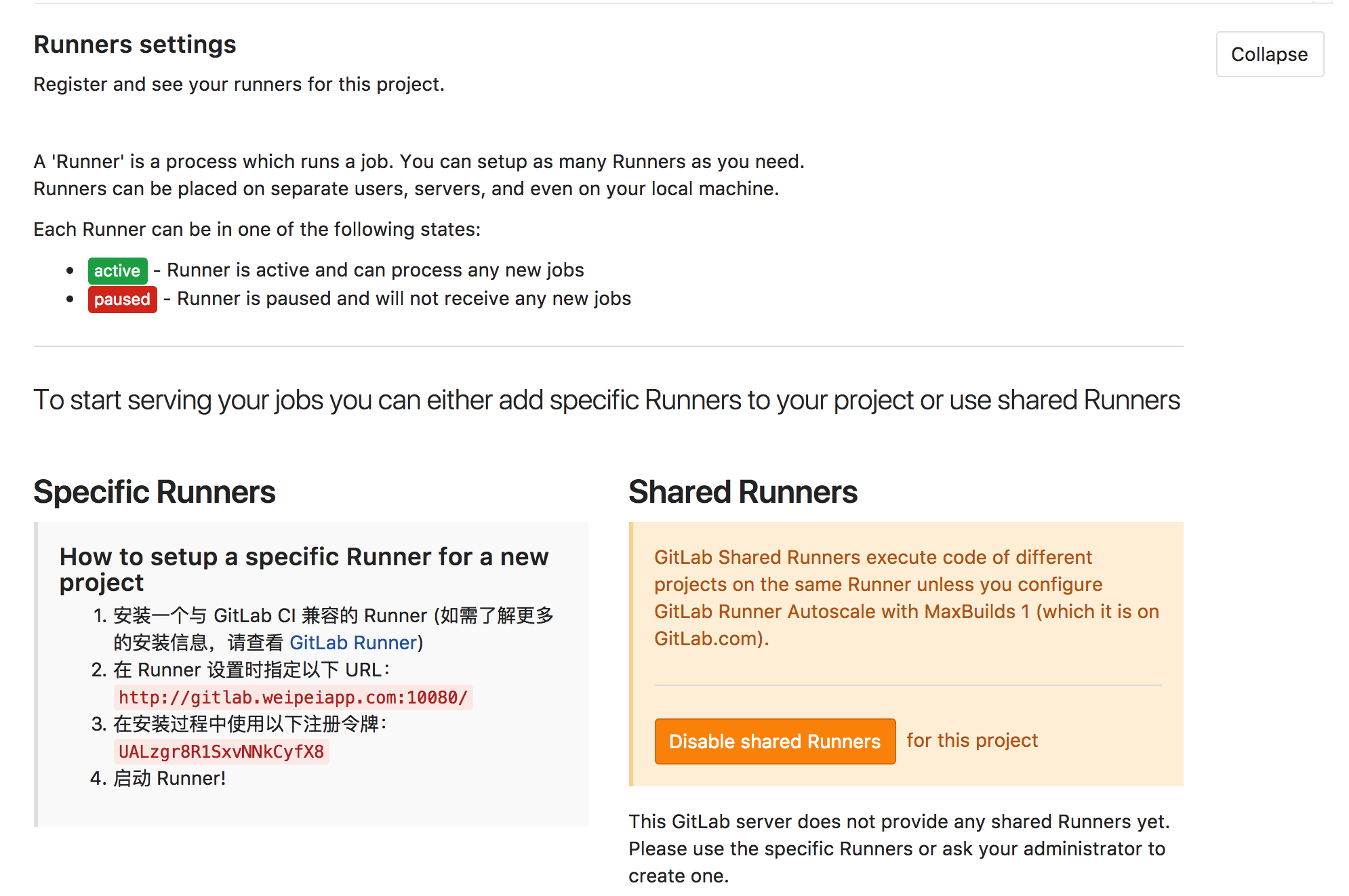Click the Runner states explanation line
The width and height of the screenshot is (1349, 896).
257,229
